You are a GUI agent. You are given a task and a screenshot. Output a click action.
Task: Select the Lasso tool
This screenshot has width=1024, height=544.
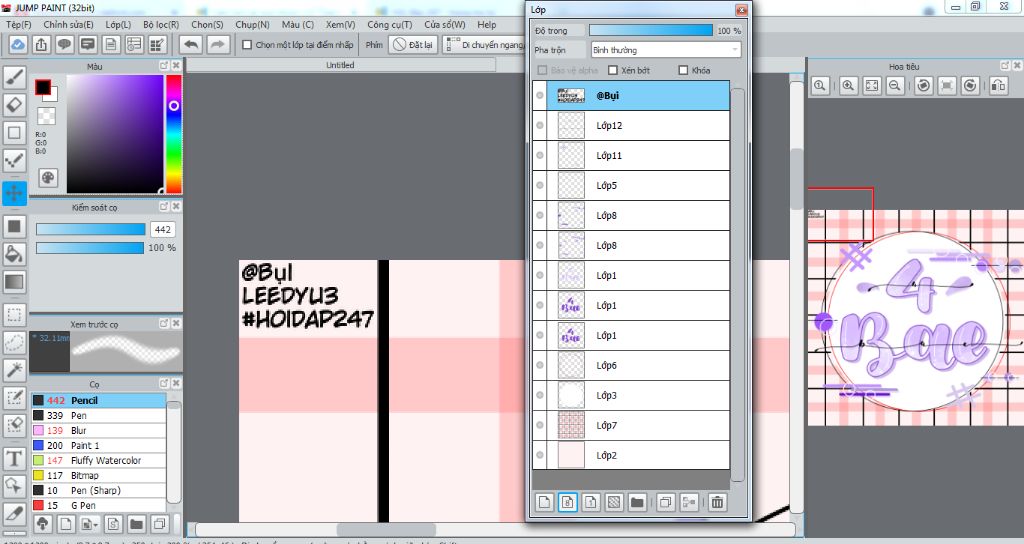pyautogui.click(x=14, y=343)
